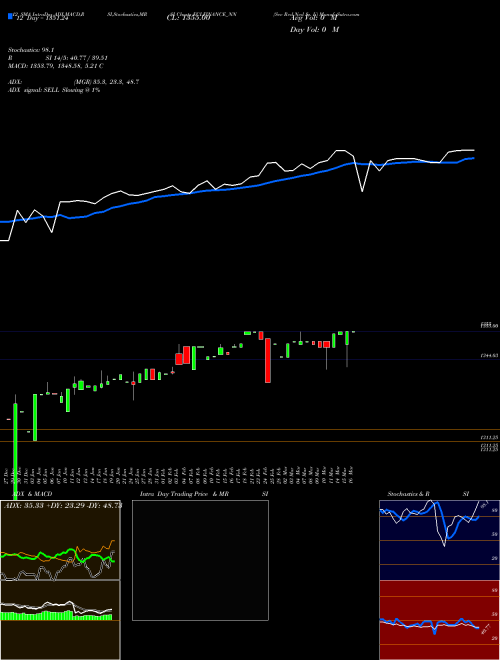500x660 pixels.
Task: Click the 'Stochastics & R' panel heading
Action: point(408,494)
